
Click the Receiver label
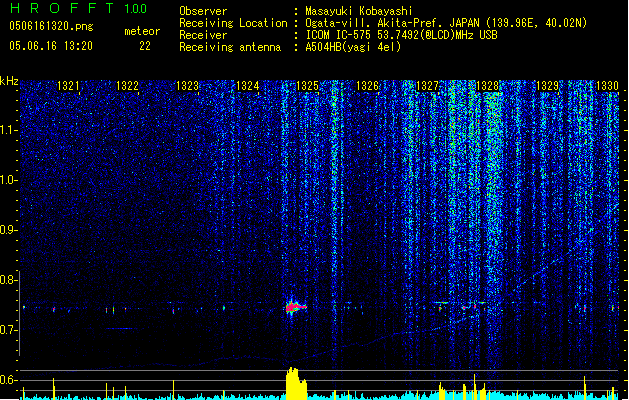tap(203, 35)
